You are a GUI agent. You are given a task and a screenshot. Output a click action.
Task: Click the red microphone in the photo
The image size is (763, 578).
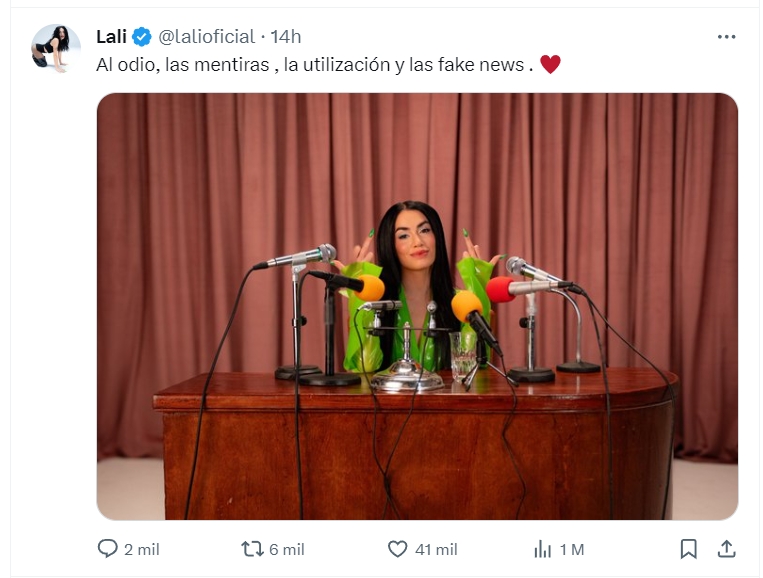[x=500, y=289]
